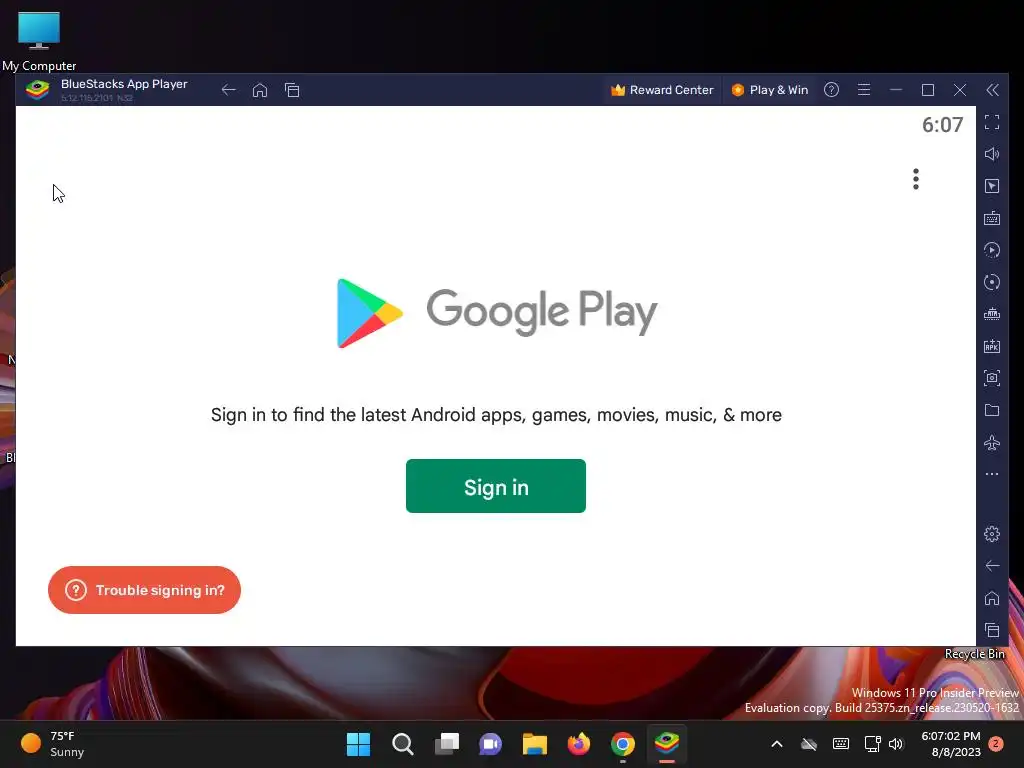Screen dimensions: 1024x768
Task: Open Windows taskbar search
Action: pyautogui.click(x=402, y=744)
